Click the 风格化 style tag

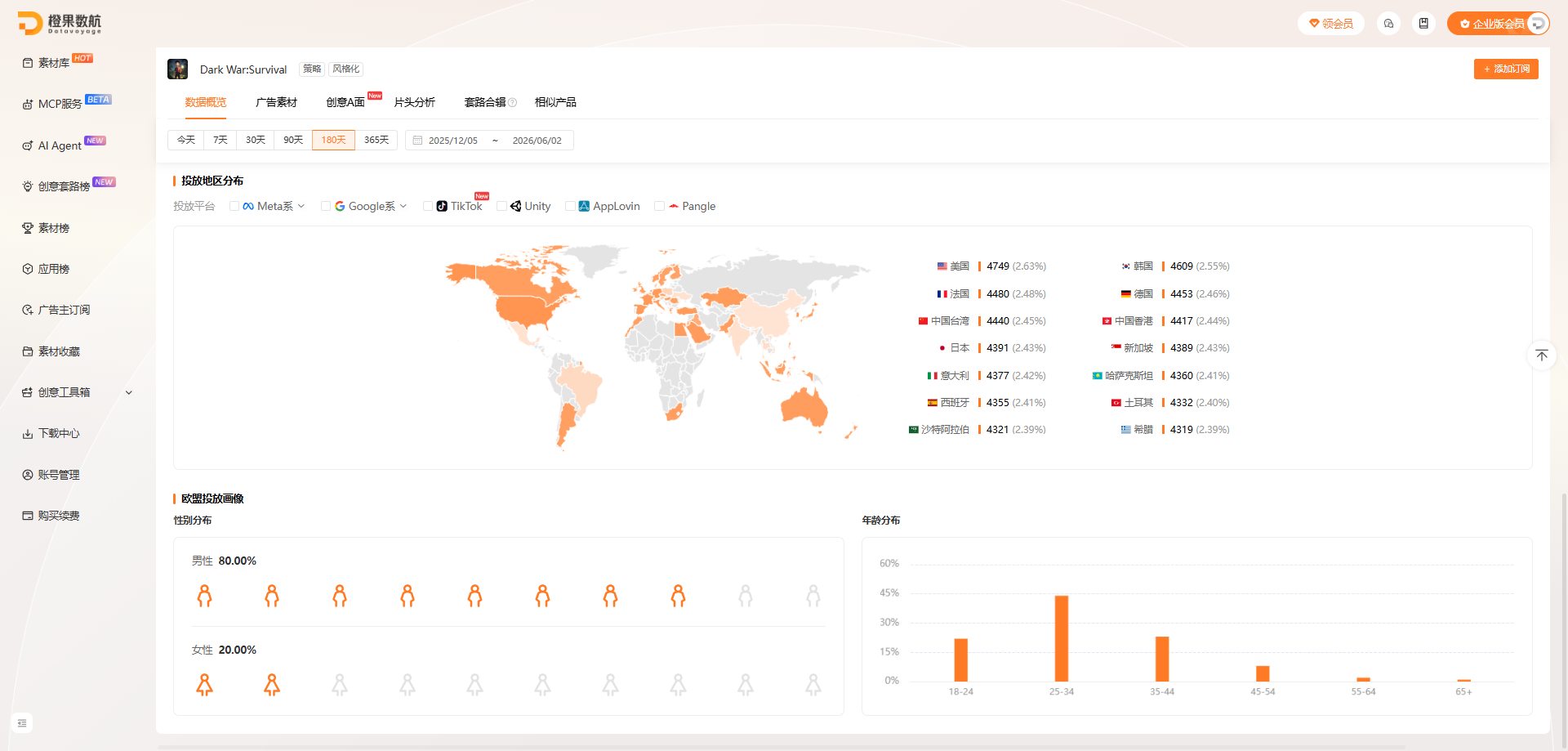[x=346, y=69]
